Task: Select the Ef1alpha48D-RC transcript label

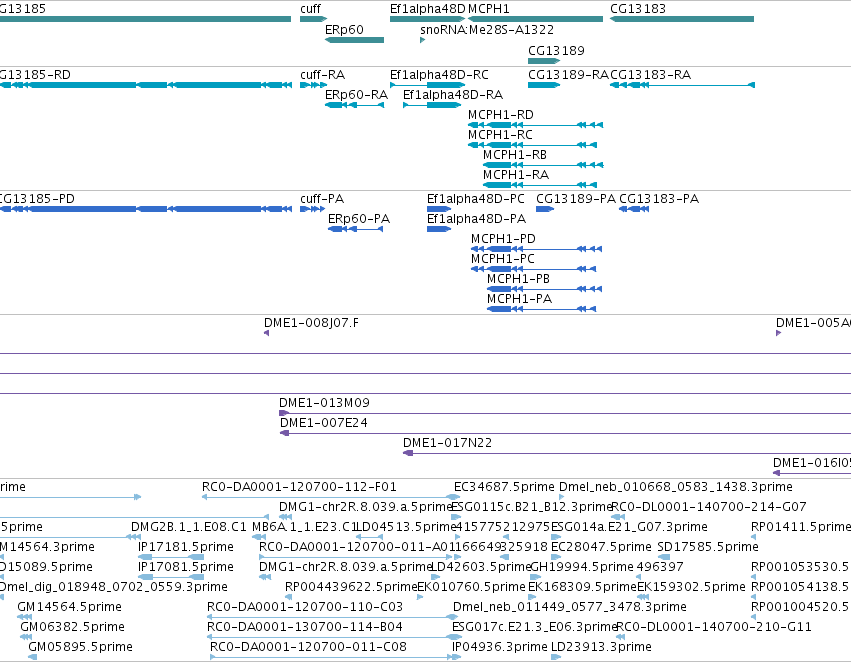Action: [x=439, y=75]
